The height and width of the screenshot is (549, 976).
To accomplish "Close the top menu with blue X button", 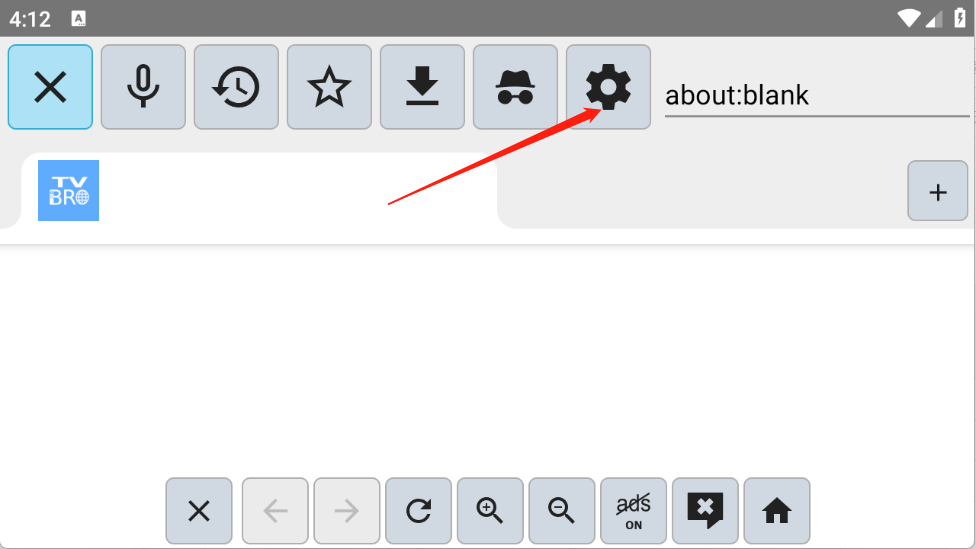I will pyautogui.click(x=50, y=87).
